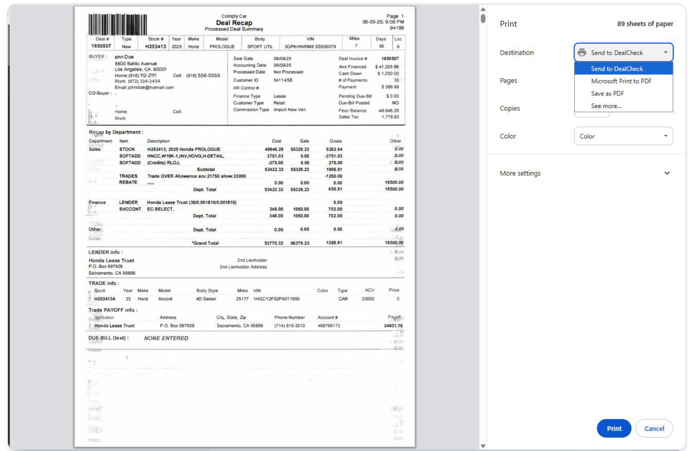
Task: Click the printer icon in Destination field
Action: click(582, 53)
